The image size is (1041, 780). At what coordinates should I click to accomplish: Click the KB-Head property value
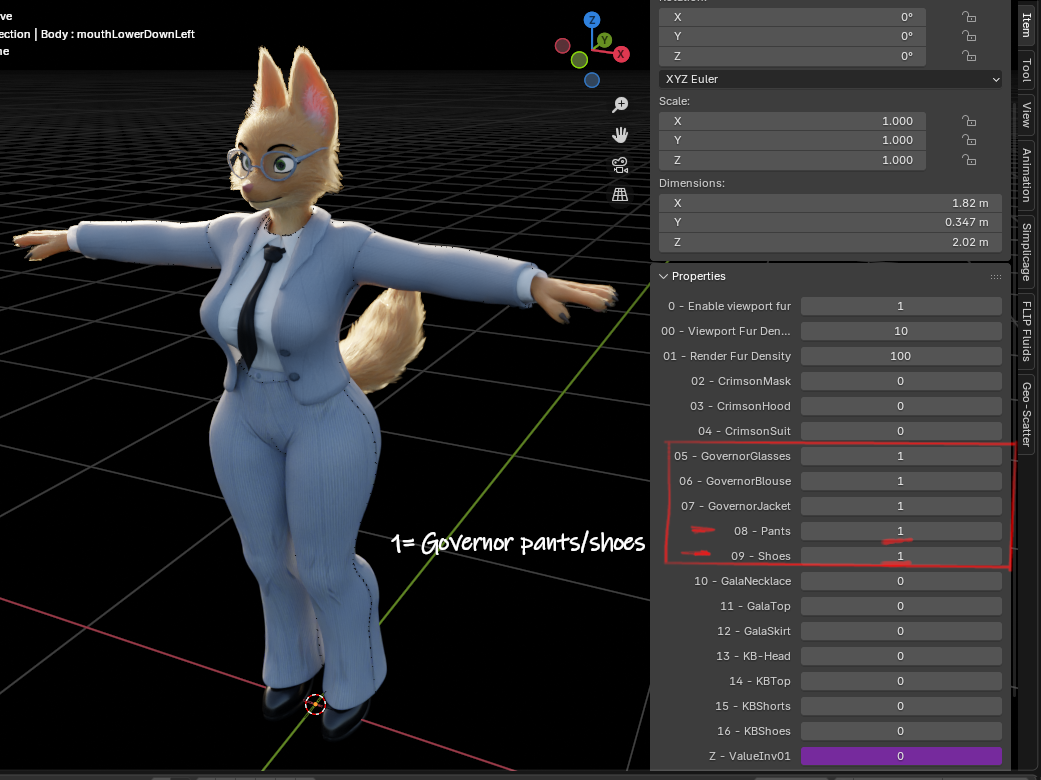[901, 656]
